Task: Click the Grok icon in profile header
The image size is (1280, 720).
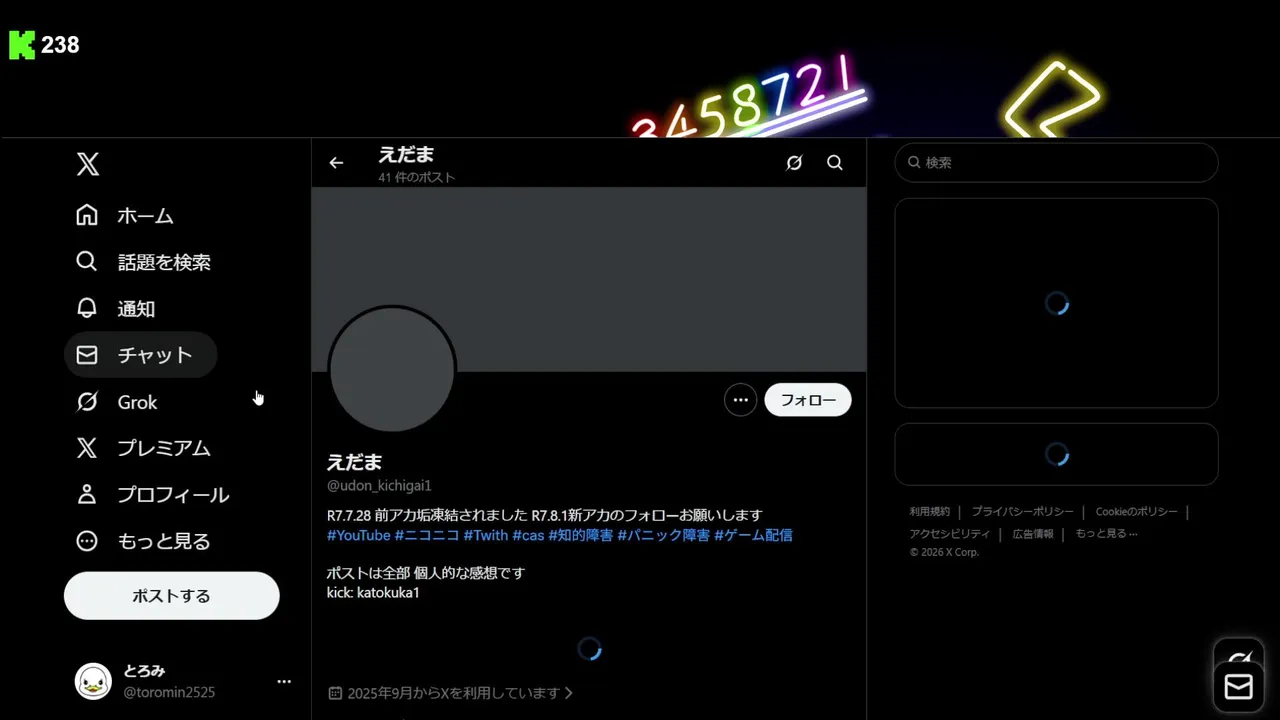Action: (794, 163)
